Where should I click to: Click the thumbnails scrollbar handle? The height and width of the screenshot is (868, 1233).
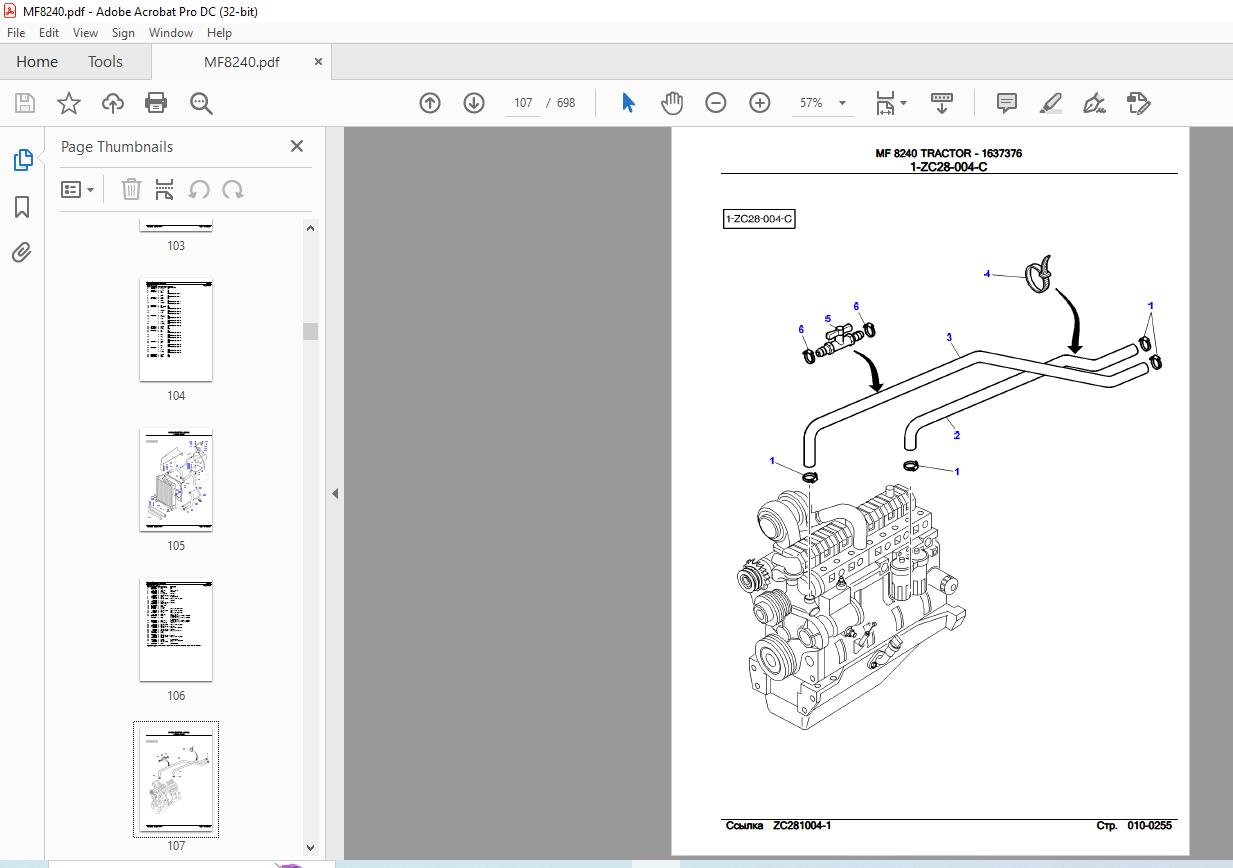(310, 331)
